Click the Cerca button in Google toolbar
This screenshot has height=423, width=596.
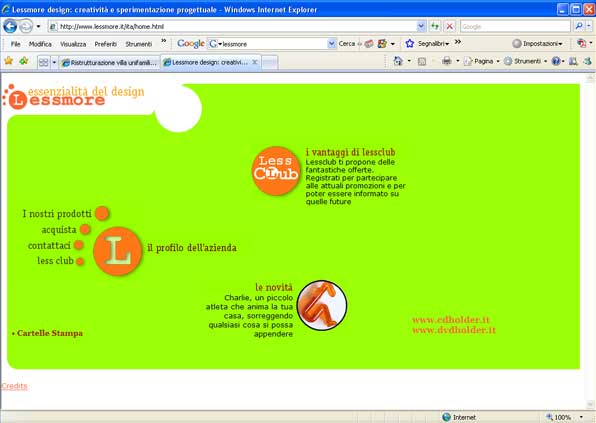point(347,44)
